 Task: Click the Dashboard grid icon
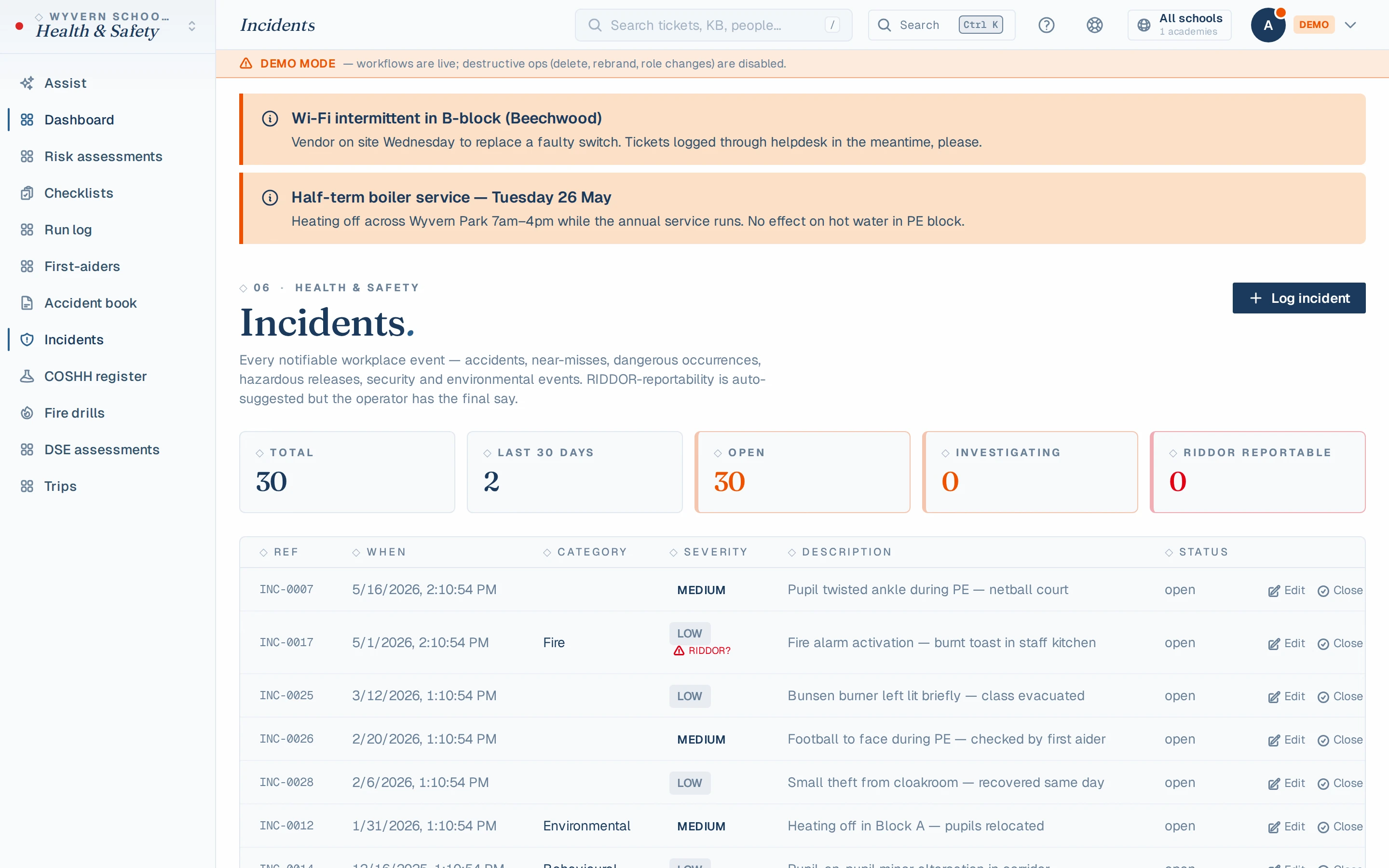[x=27, y=120]
